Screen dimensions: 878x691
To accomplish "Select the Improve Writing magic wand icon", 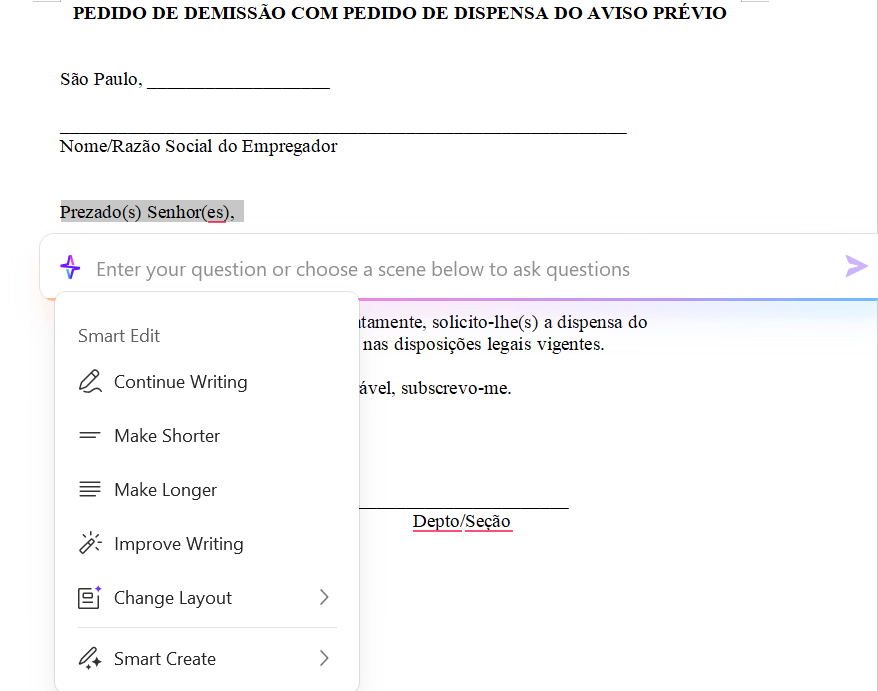I will (90, 543).
